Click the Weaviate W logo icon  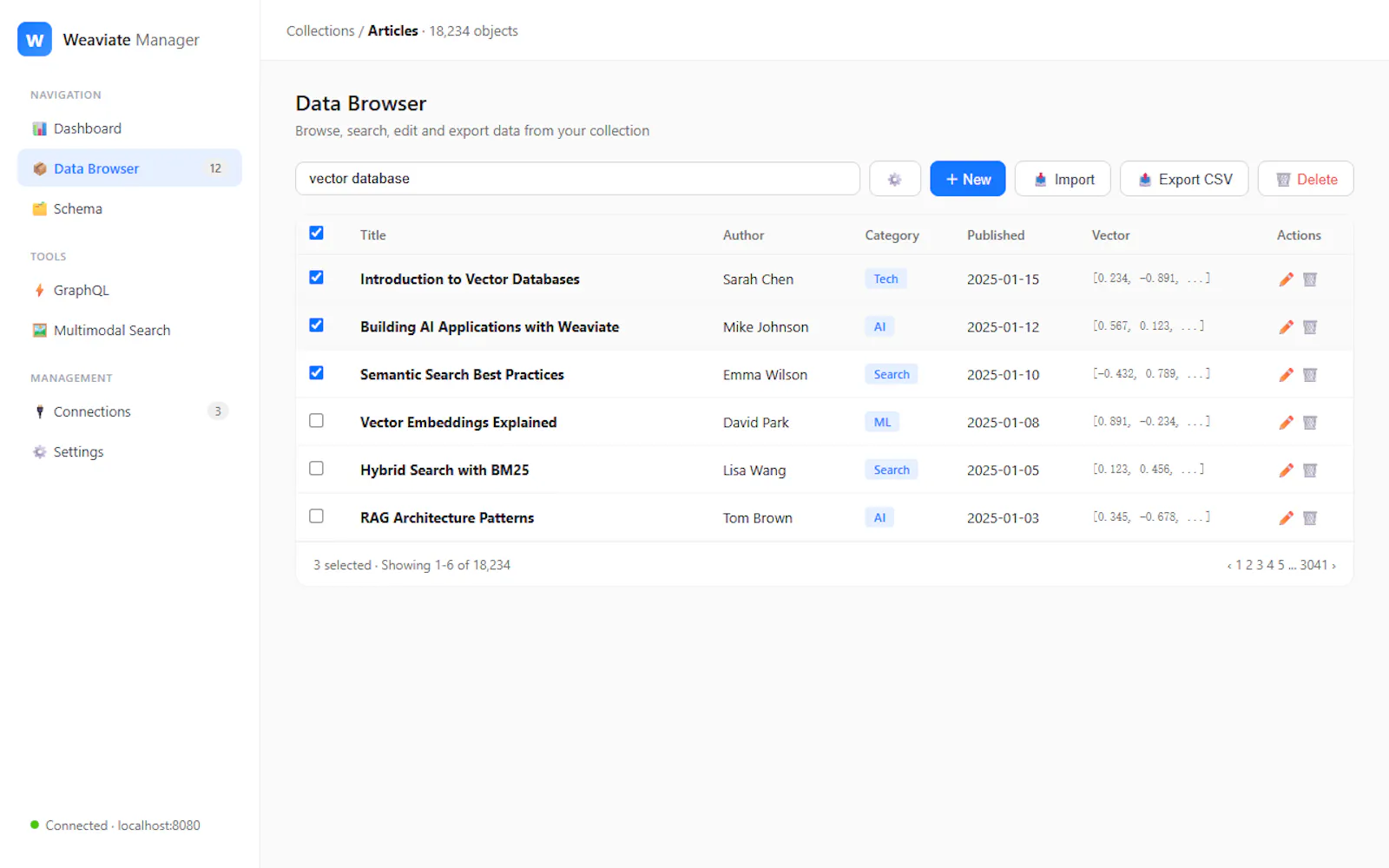tap(35, 39)
